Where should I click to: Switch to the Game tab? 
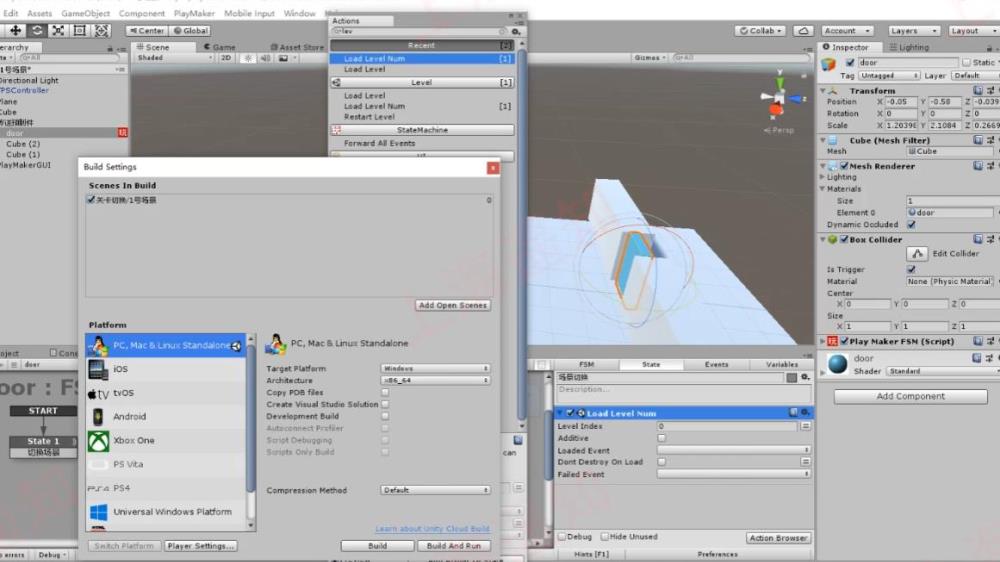tap(219, 47)
